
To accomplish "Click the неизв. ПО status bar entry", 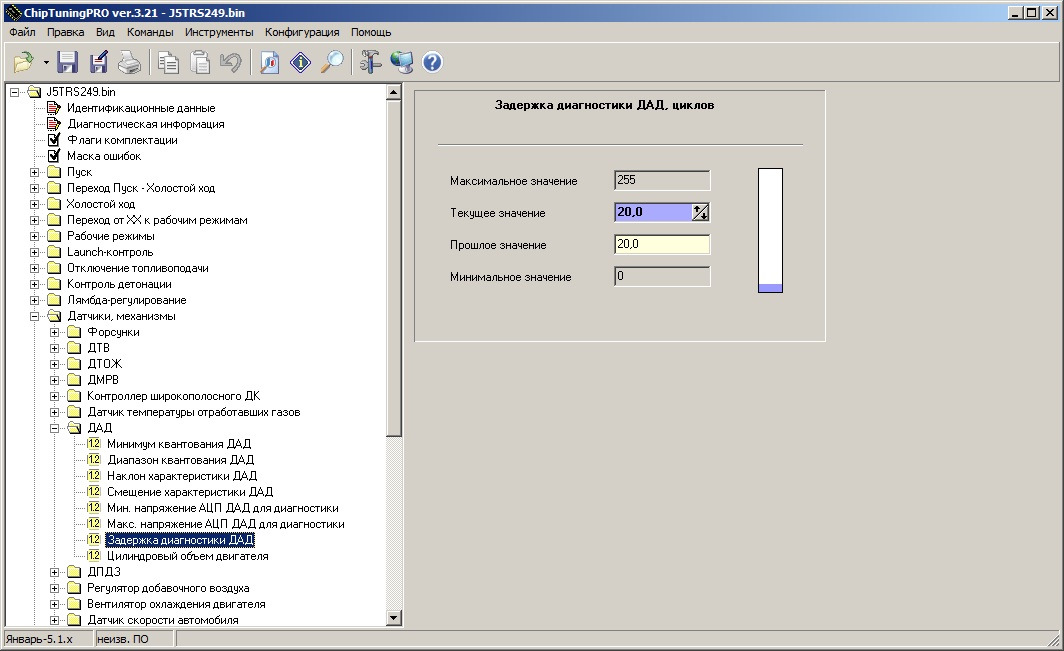I will (x=134, y=639).
